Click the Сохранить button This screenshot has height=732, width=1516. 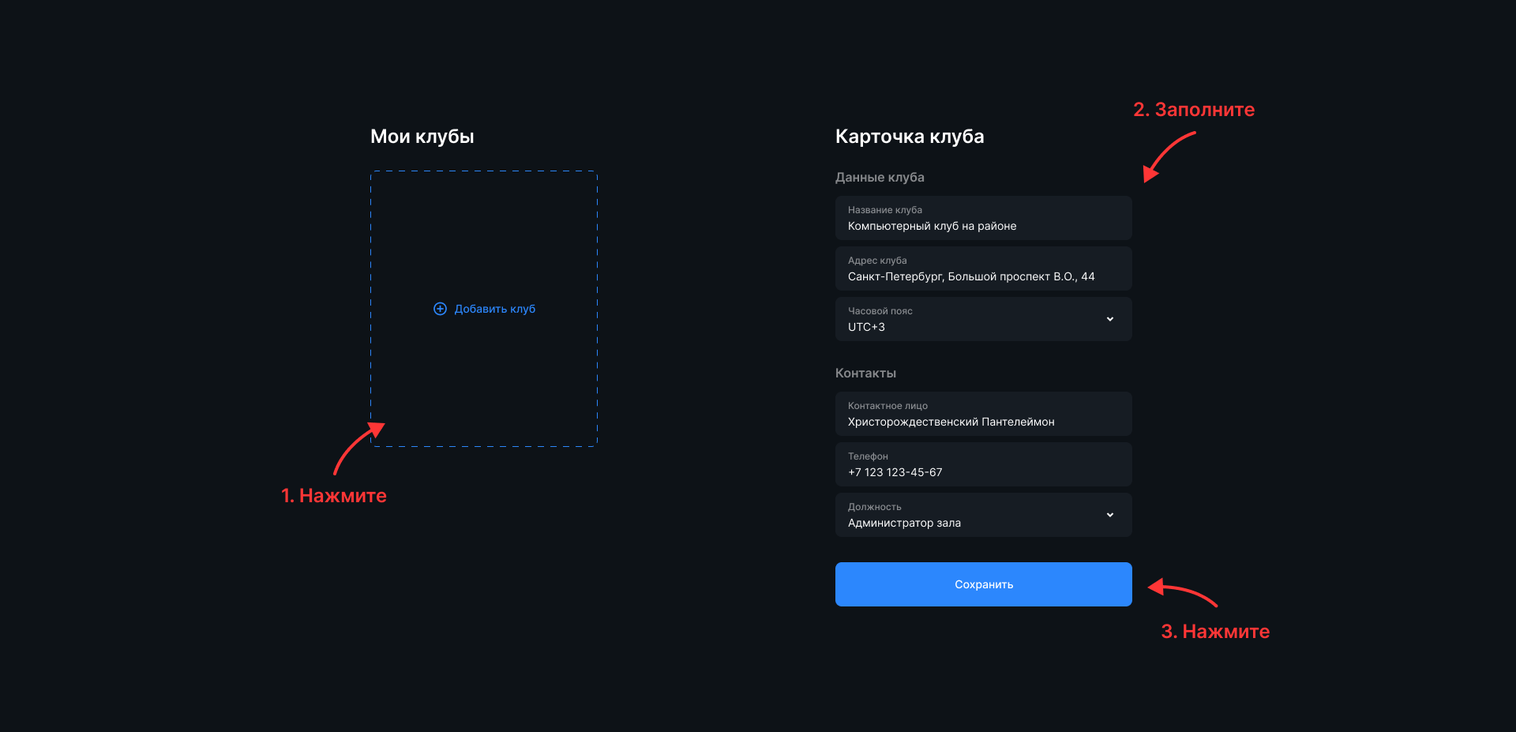pos(983,584)
